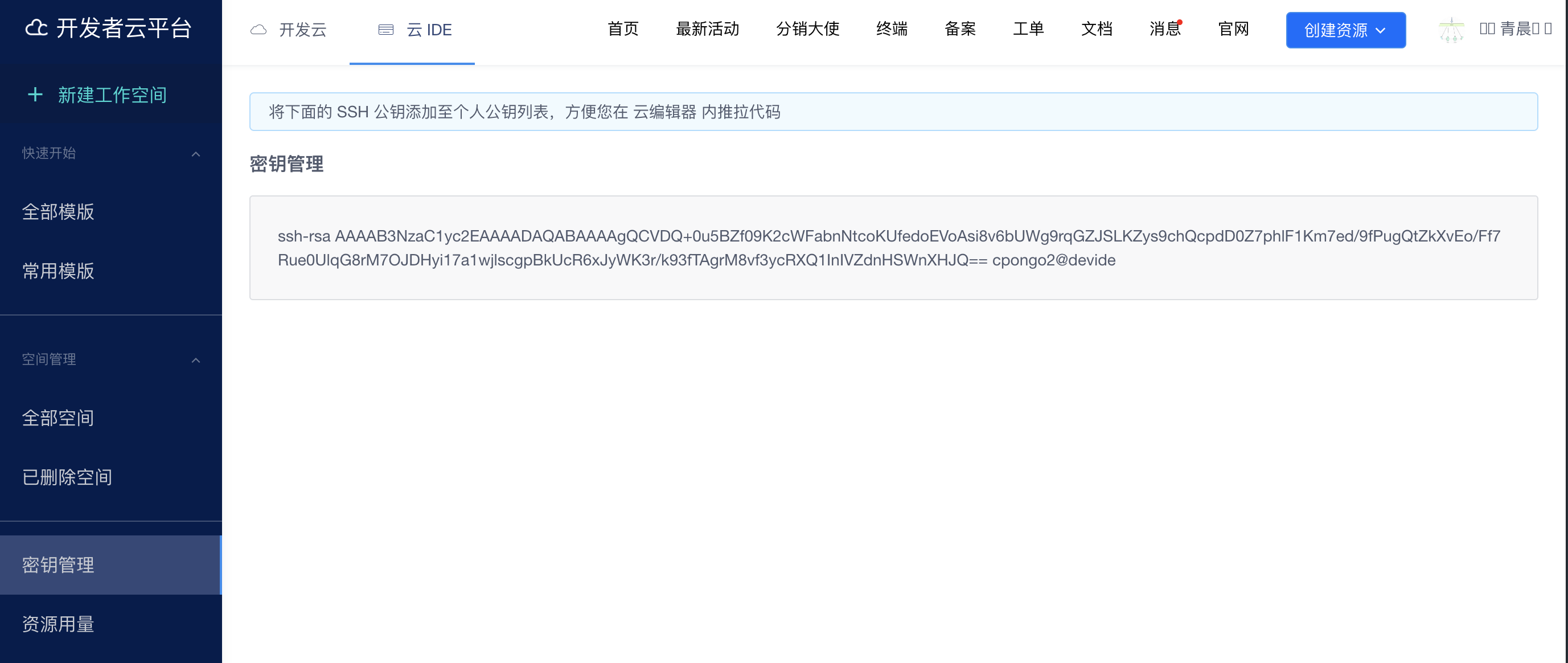This screenshot has width=1568, height=663.
Task: Click the plus icon for 新建工作空间
Action: [35, 95]
